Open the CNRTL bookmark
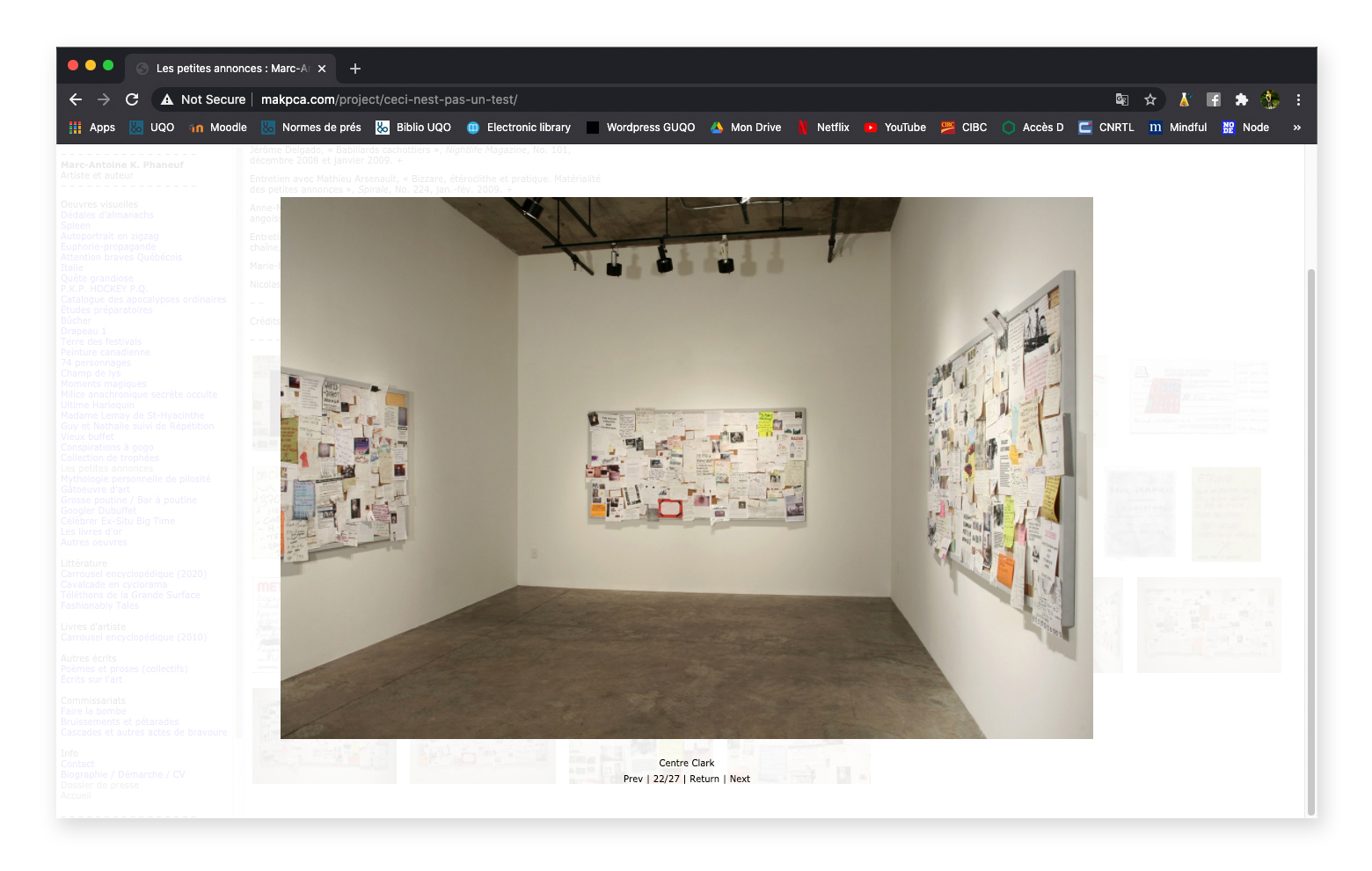The width and height of the screenshot is (1372, 871). pyautogui.click(x=1106, y=128)
